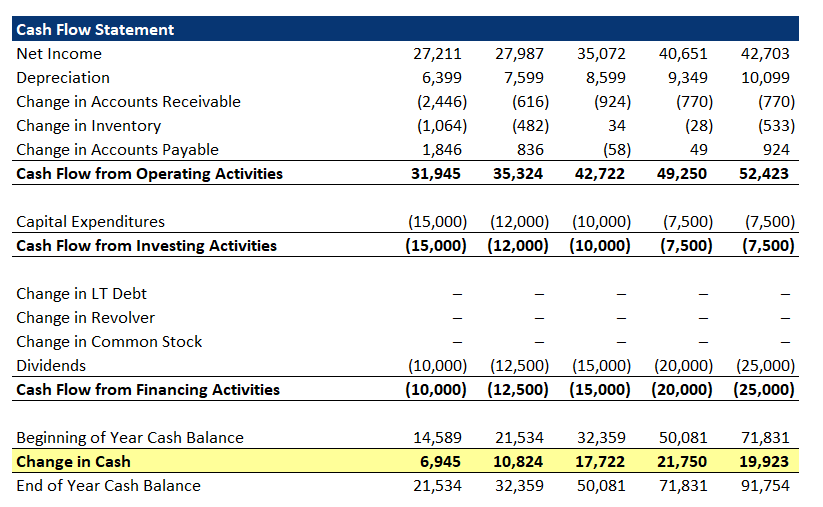Viewport: 823px width, 507px height.
Task: Click Beginning Cash Balance value 14,589
Action: 437,438
